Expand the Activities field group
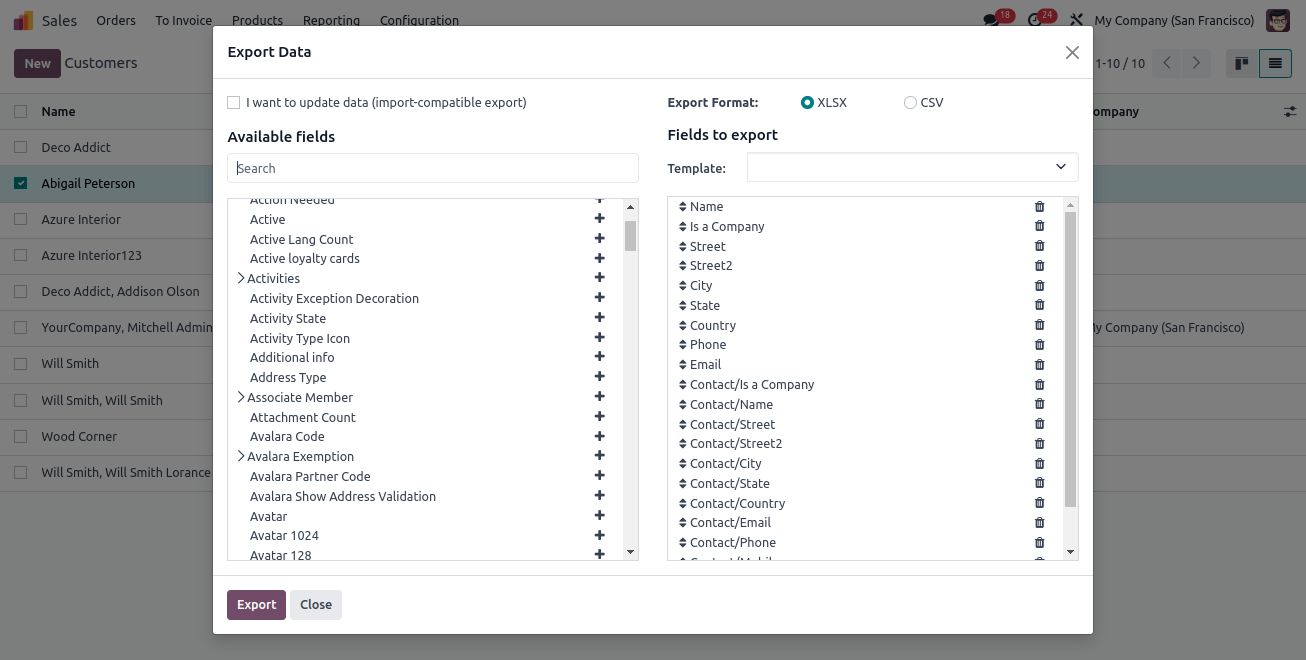 [x=241, y=278]
